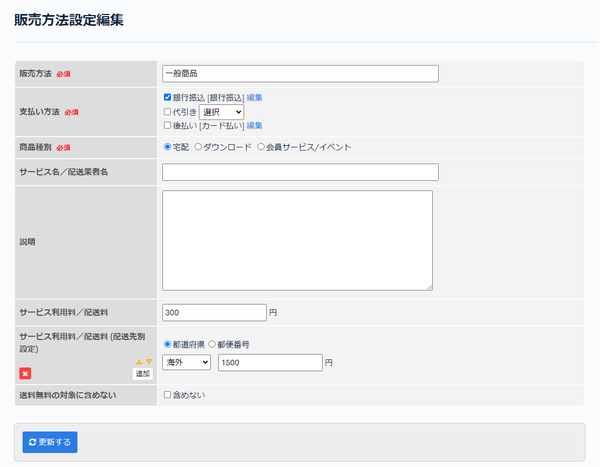Select the ダウンロード radio button
This screenshot has height=467, width=600.
click(x=198, y=147)
